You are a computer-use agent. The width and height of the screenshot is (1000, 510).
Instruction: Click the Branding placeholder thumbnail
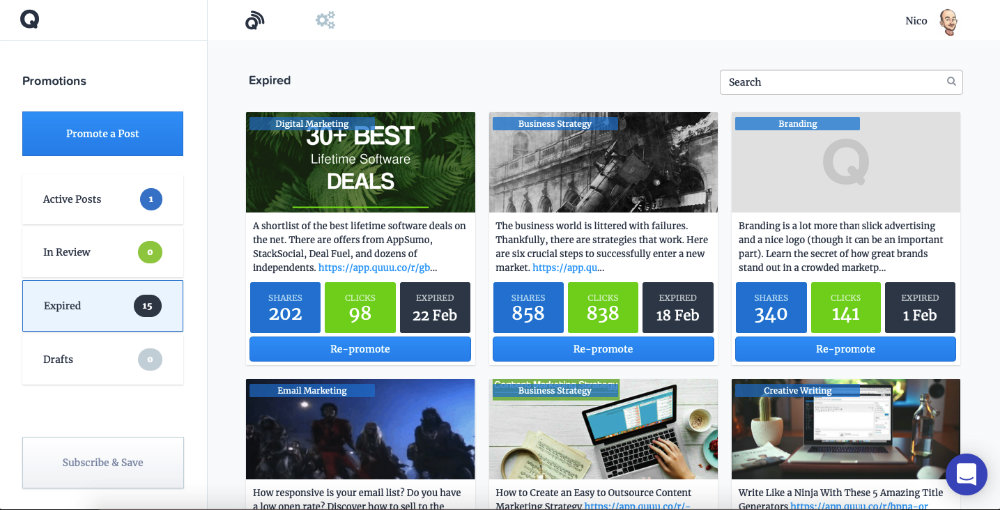[x=846, y=162]
